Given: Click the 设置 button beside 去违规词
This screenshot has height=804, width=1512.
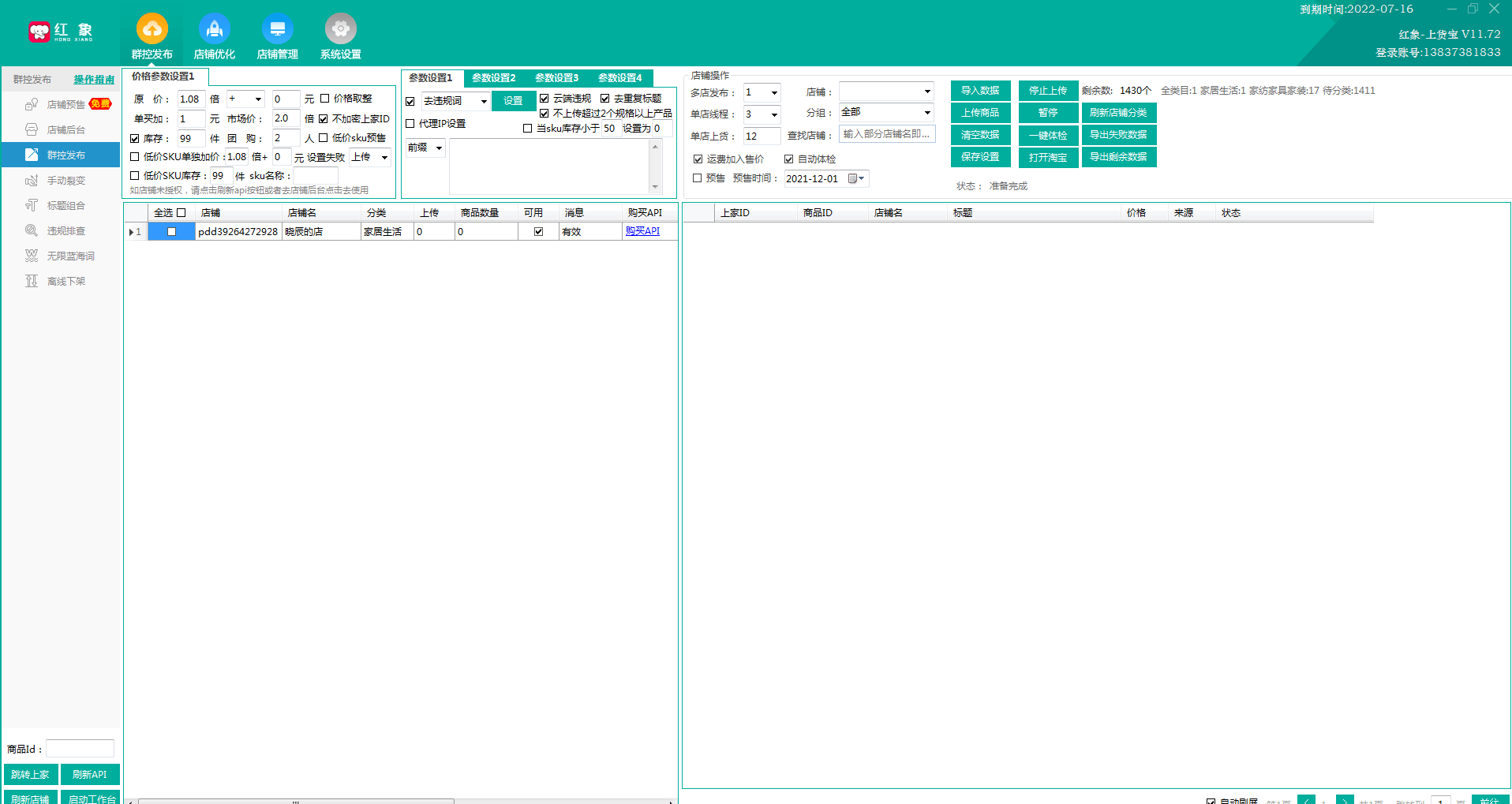Looking at the screenshot, I should coord(513,101).
